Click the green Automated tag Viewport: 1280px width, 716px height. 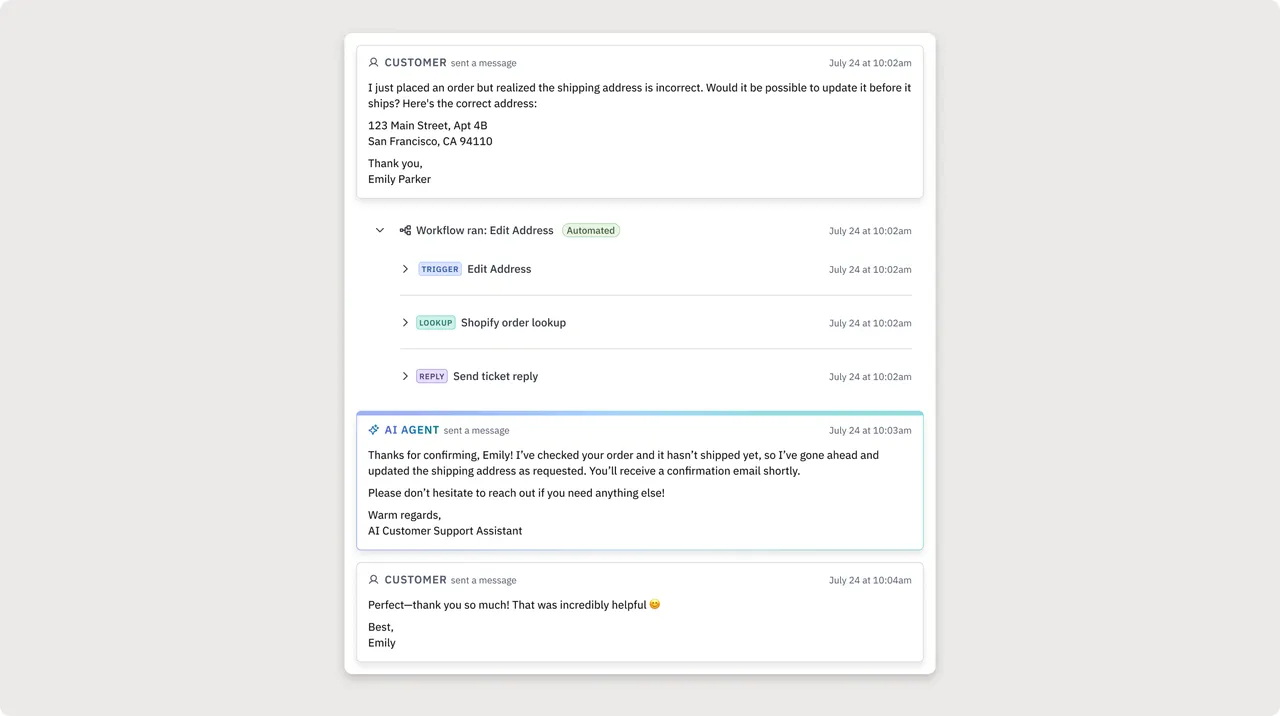point(591,230)
